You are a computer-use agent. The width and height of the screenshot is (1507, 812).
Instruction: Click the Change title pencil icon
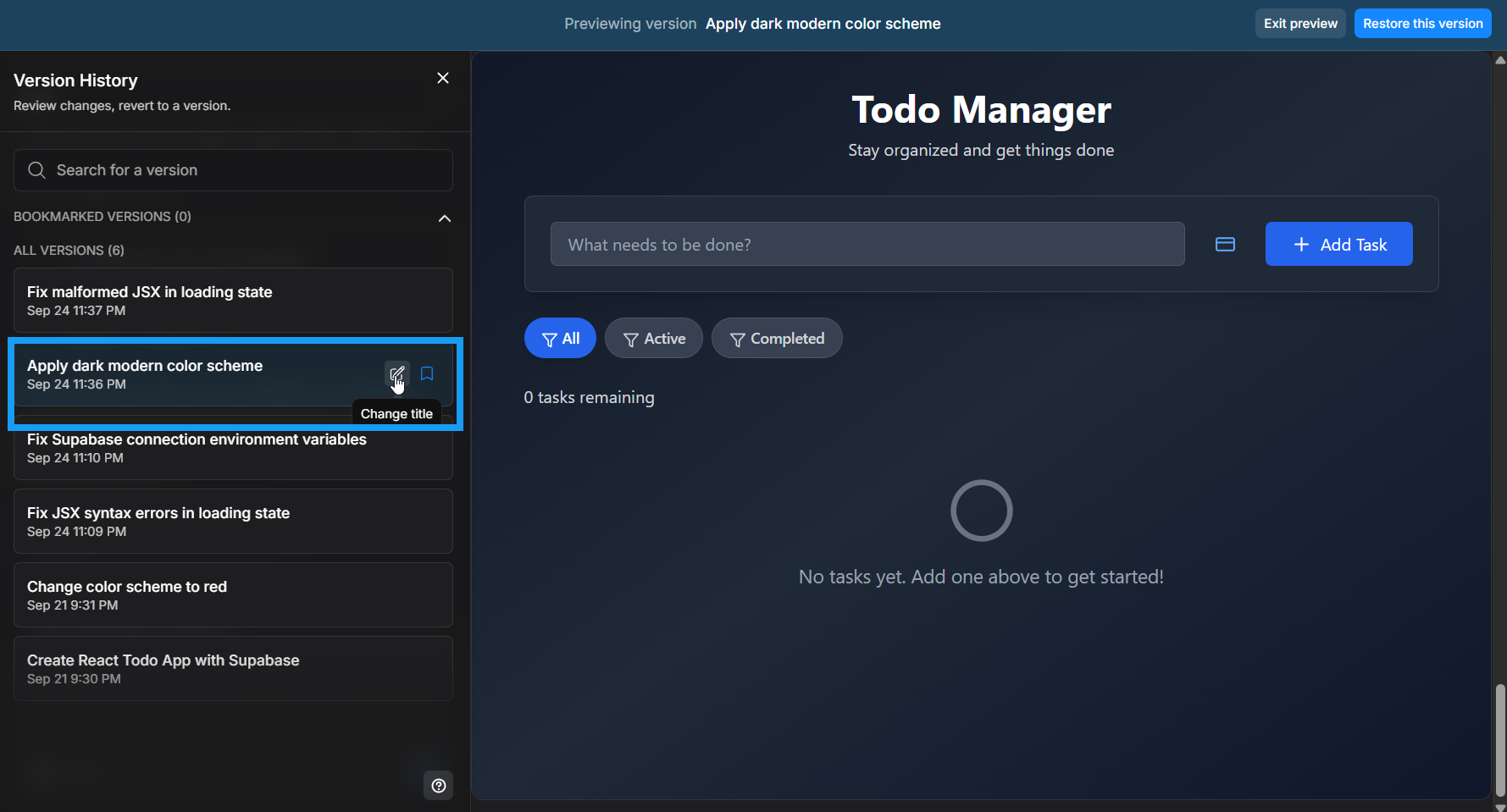pos(397,373)
